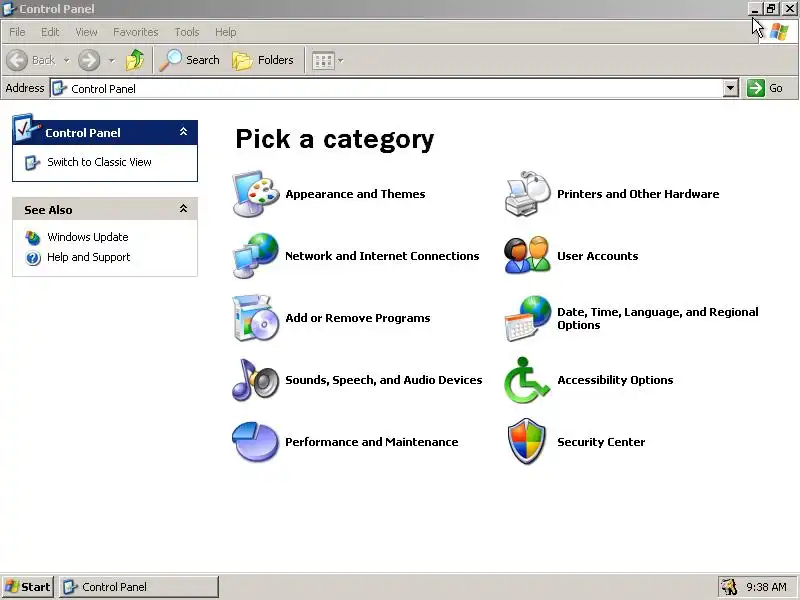Click the Accessibility Options wheelchair icon
Image resolution: width=800 pixels, height=600 pixels.
point(528,380)
